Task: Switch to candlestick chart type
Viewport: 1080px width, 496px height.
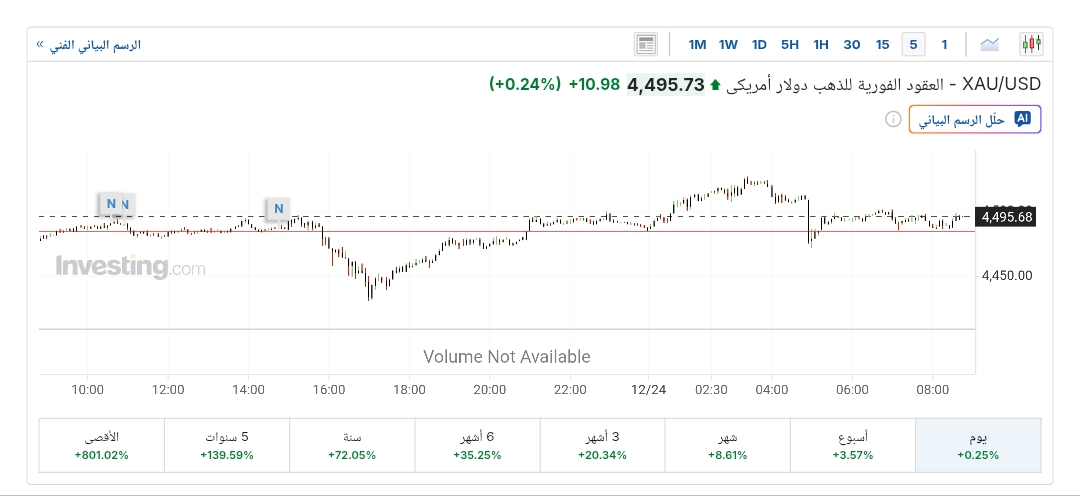Action: coord(1031,44)
